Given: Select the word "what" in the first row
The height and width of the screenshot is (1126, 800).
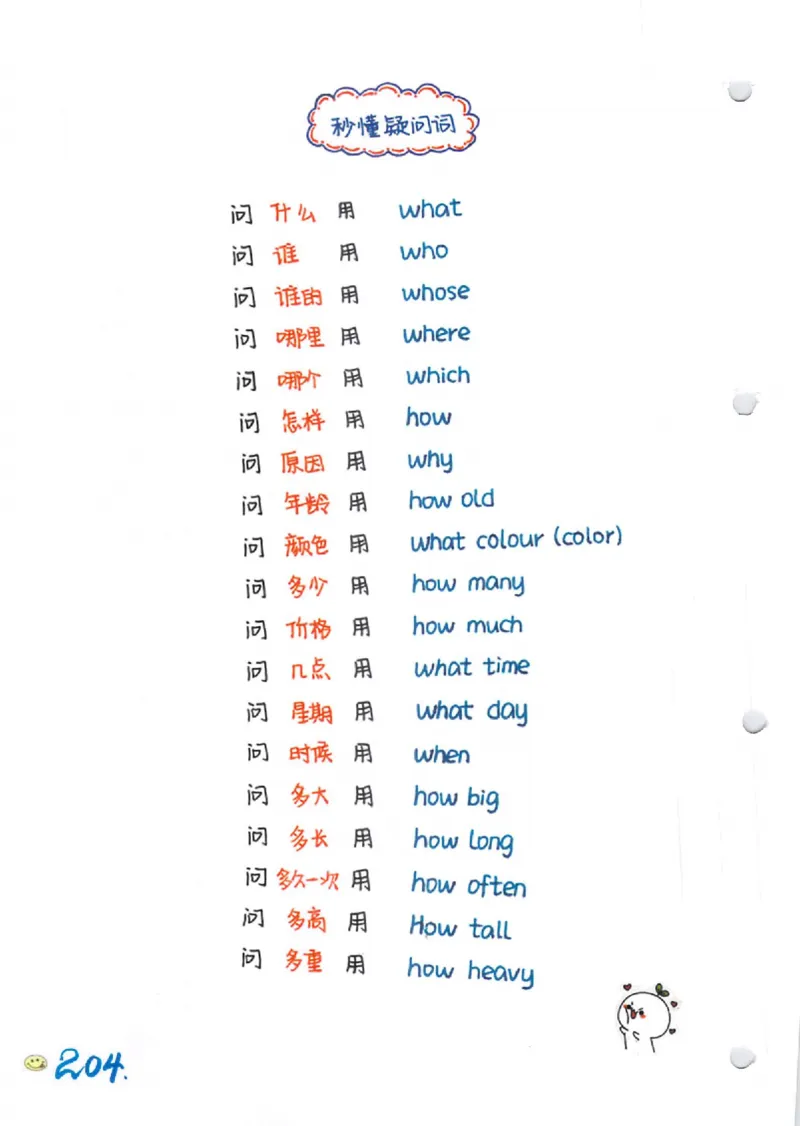Looking at the screenshot, I should click(x=430, y=209).
